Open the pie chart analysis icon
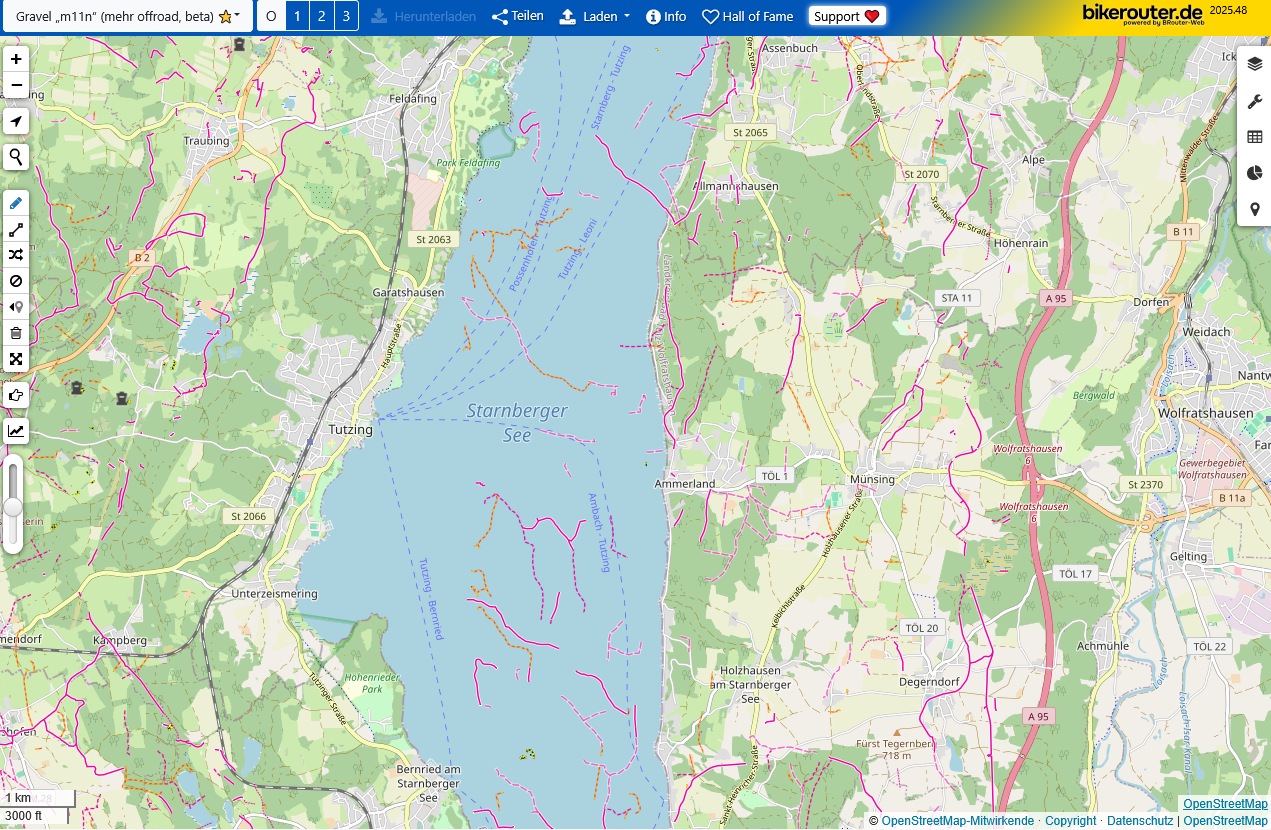Screen dimensions: 1271x830 [x=1255, y=173]
